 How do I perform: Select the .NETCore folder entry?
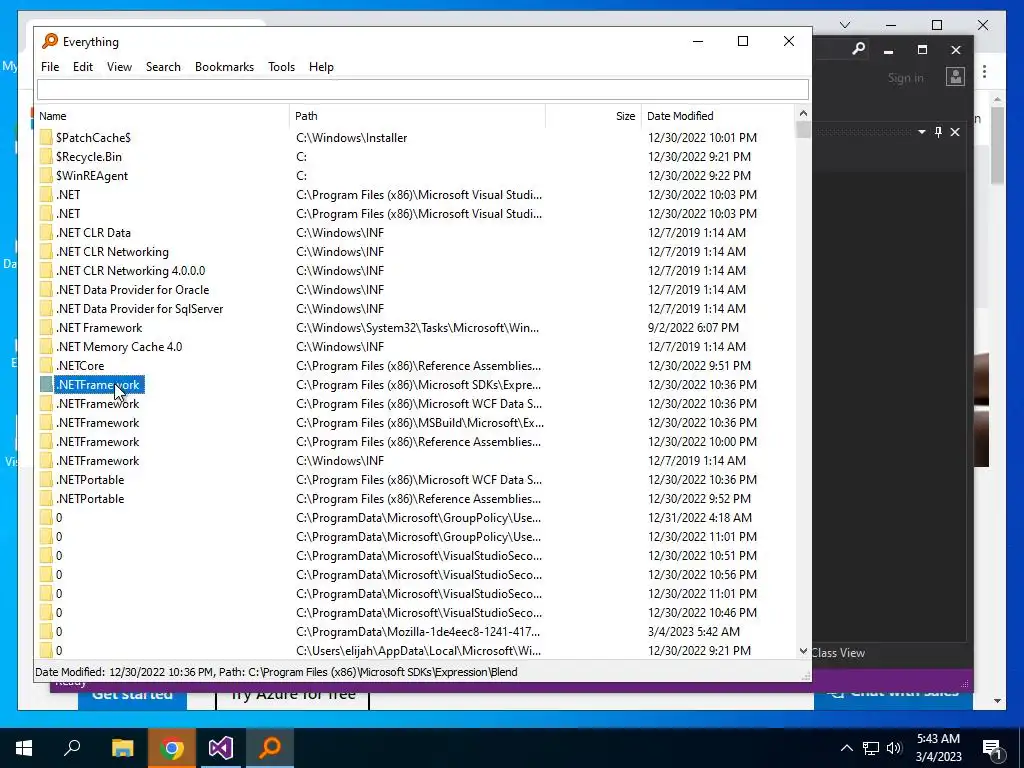(80, 366)
